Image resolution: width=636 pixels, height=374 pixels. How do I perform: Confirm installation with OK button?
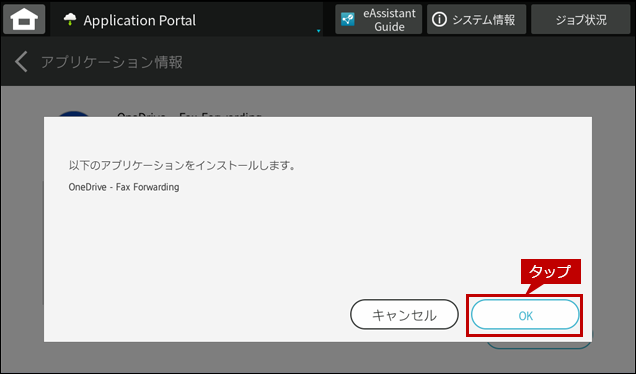pyautogui.click(x=525, y=315)
